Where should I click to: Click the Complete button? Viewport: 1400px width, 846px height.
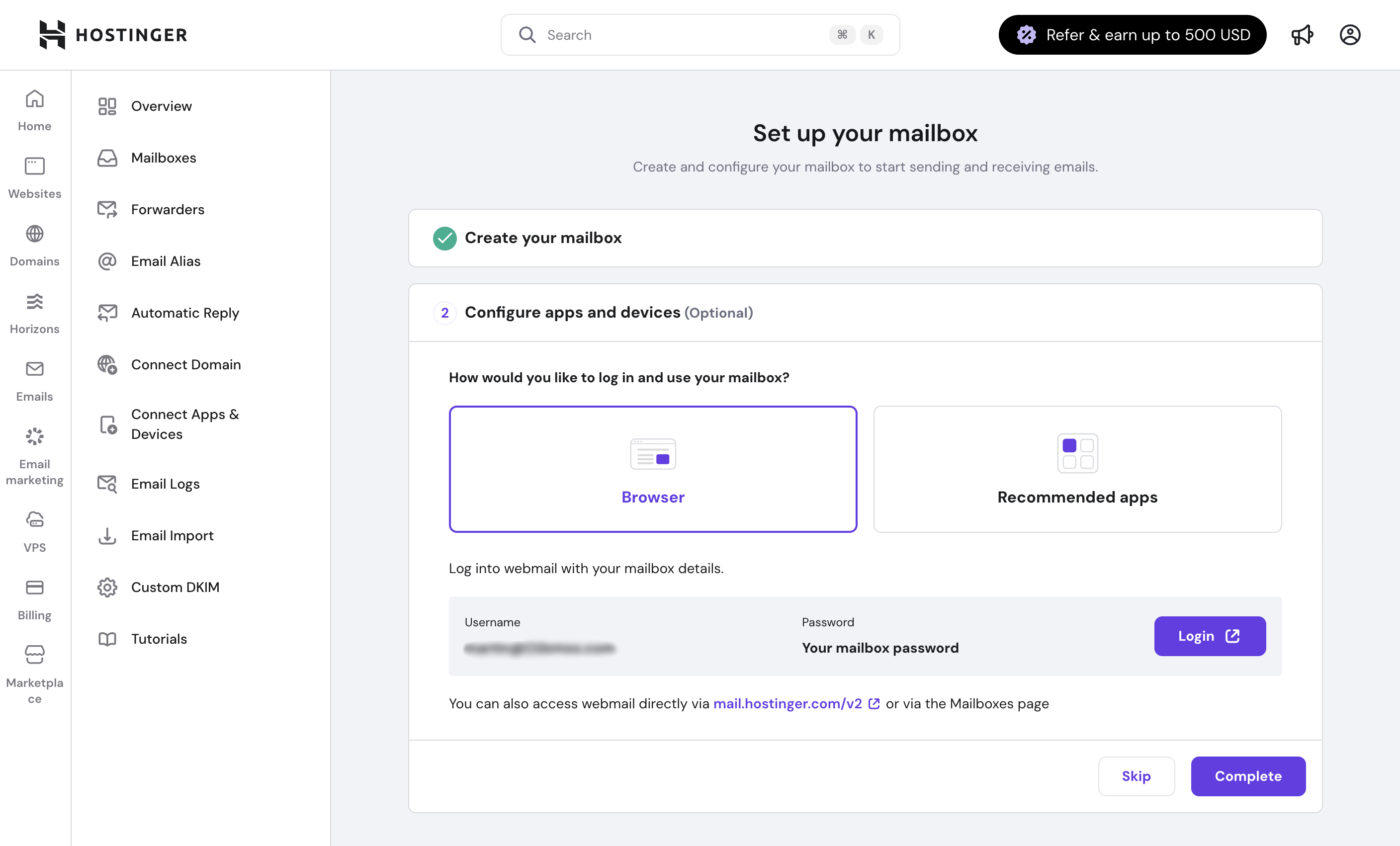(1248, 775)
